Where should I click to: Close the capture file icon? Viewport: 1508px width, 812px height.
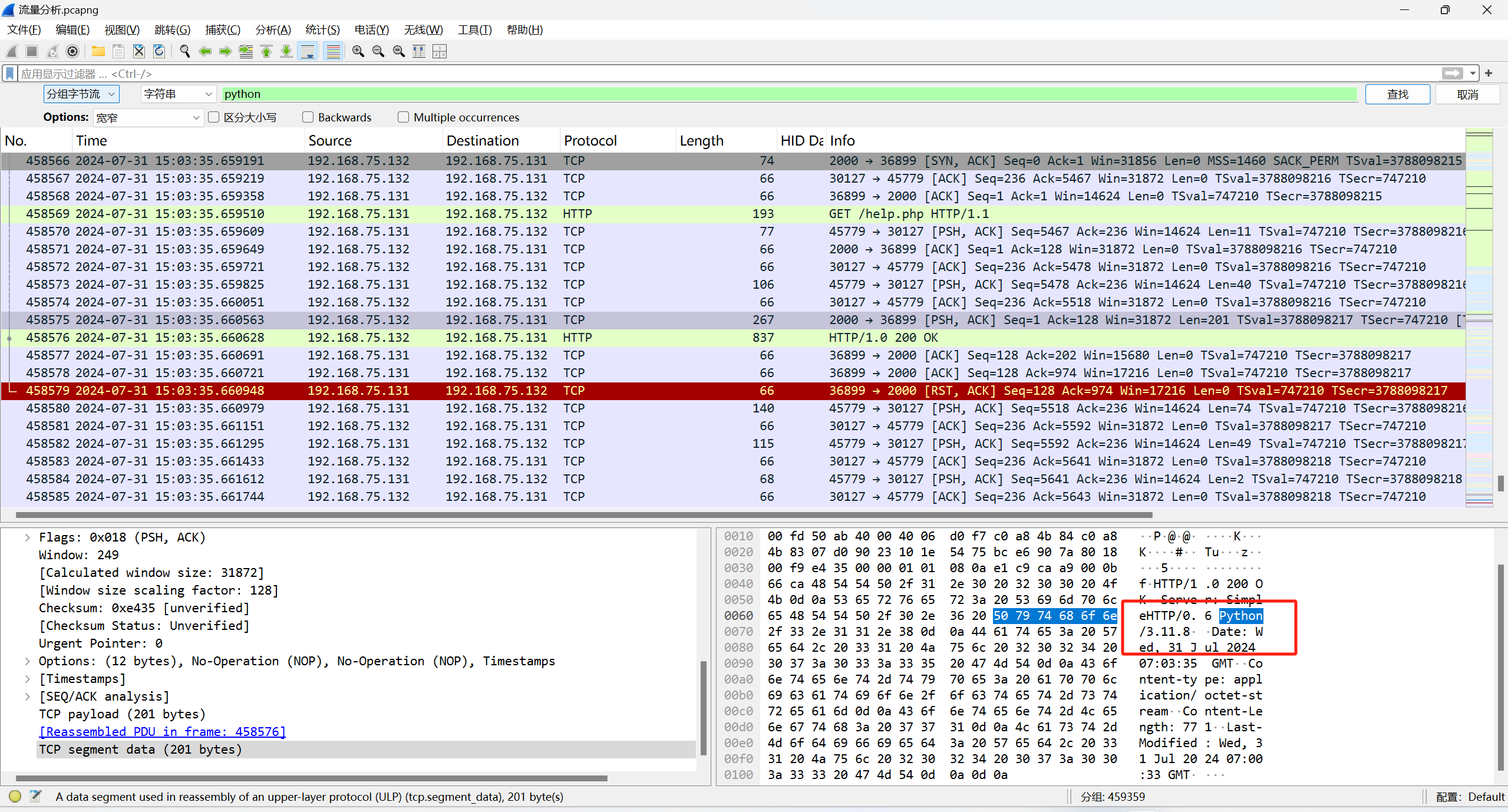click(138, 52)
